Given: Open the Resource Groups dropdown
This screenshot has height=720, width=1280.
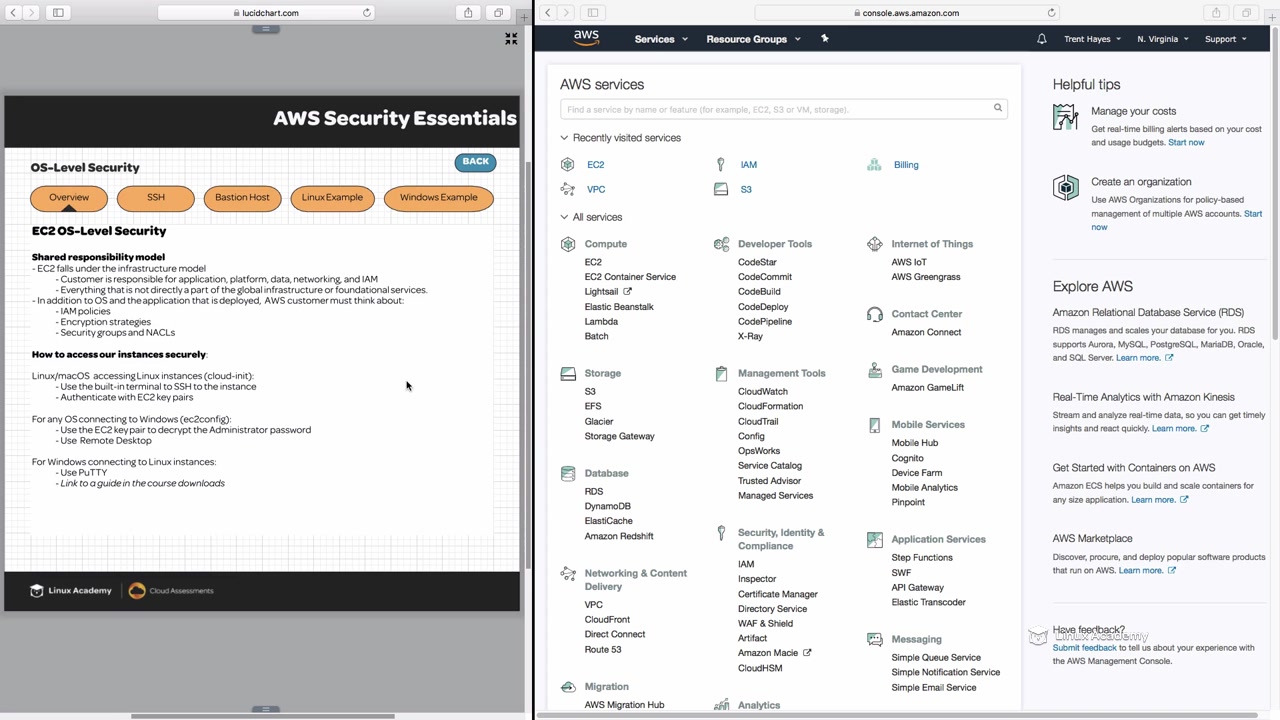Looking at the screenshot, I should (753, 39).
